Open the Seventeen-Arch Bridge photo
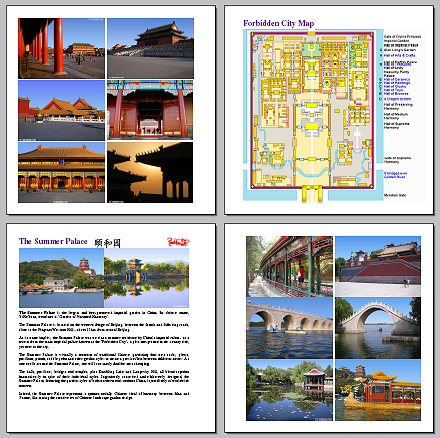 click(289, 328)
